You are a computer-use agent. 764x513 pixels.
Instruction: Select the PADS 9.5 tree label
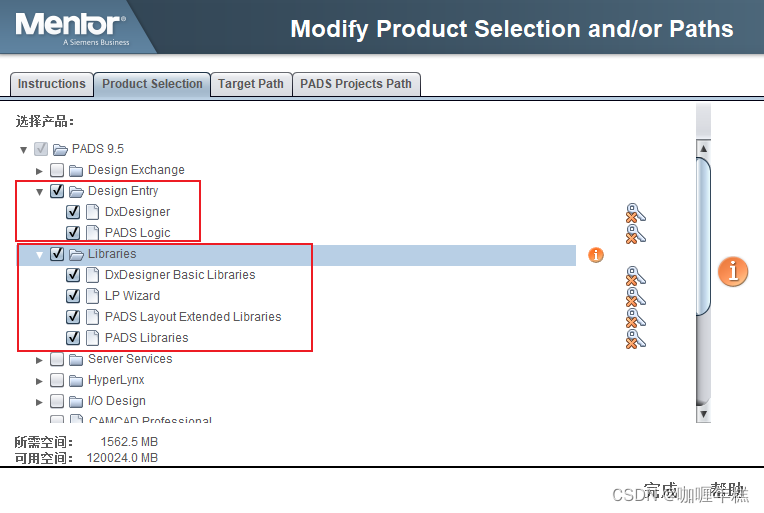[x=98, y=149]
